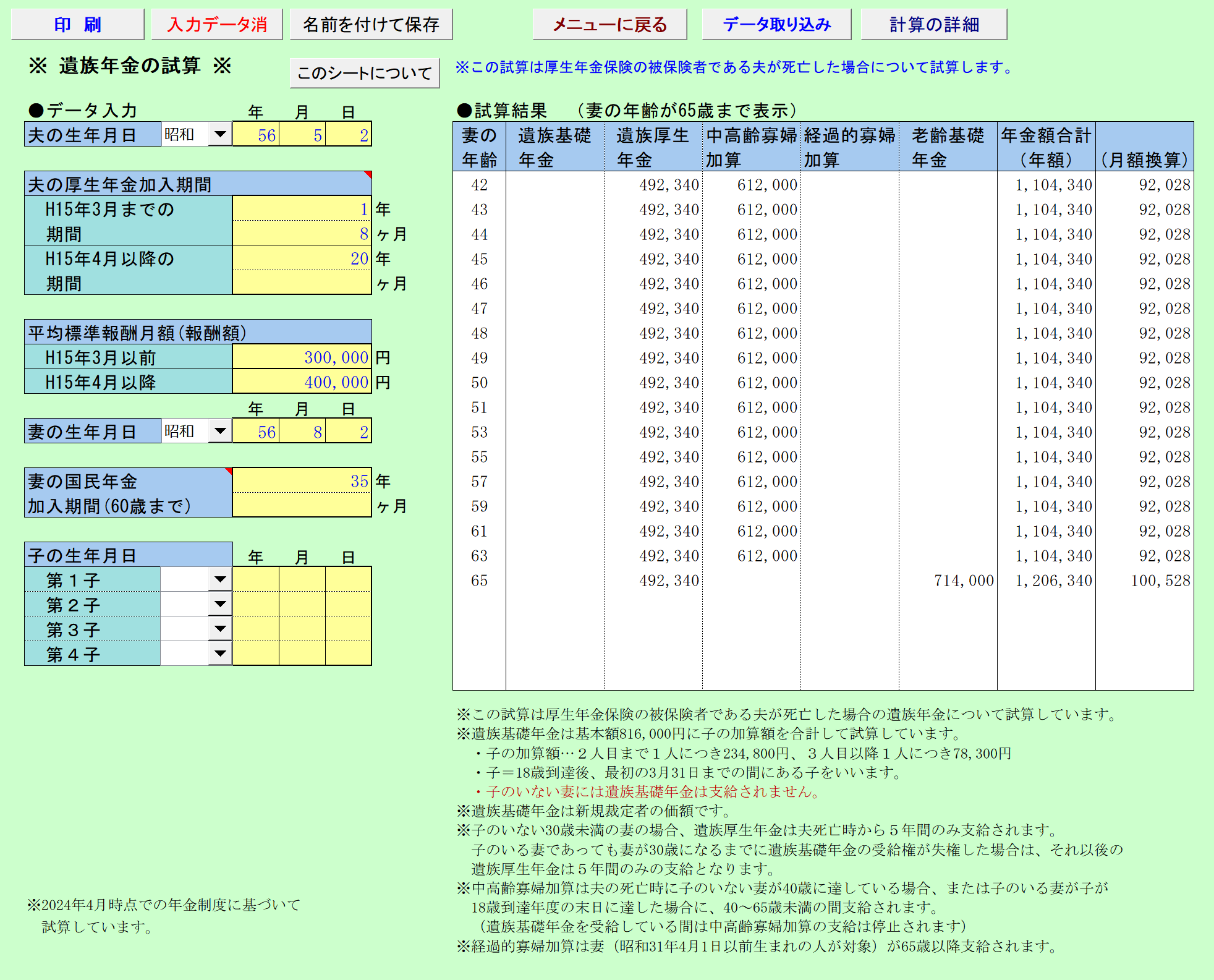This screenshot has width=1214, height=980.
Task: Click 遺族基礎年金 column header
Action: (x=555, y=147)
